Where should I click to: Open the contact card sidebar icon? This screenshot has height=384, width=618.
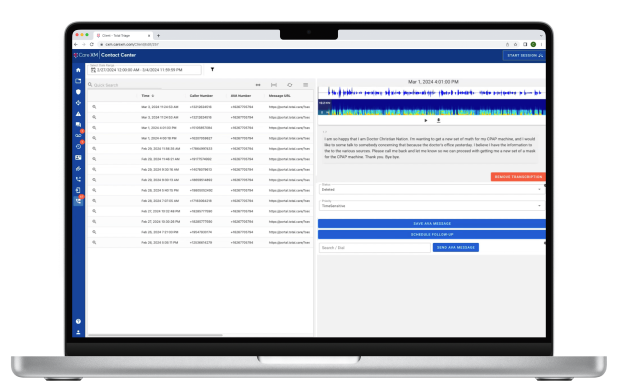pyautogui.click(x=78, y=157)
